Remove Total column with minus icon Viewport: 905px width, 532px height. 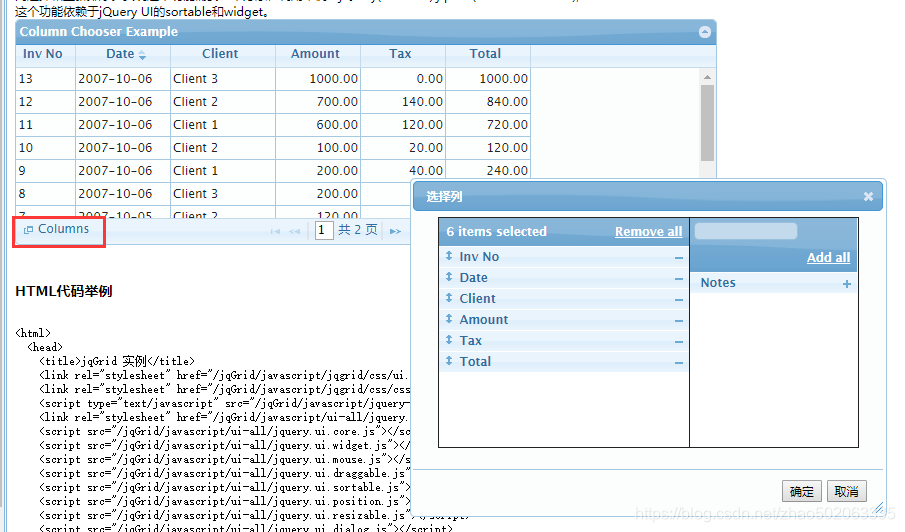(679, 363)
